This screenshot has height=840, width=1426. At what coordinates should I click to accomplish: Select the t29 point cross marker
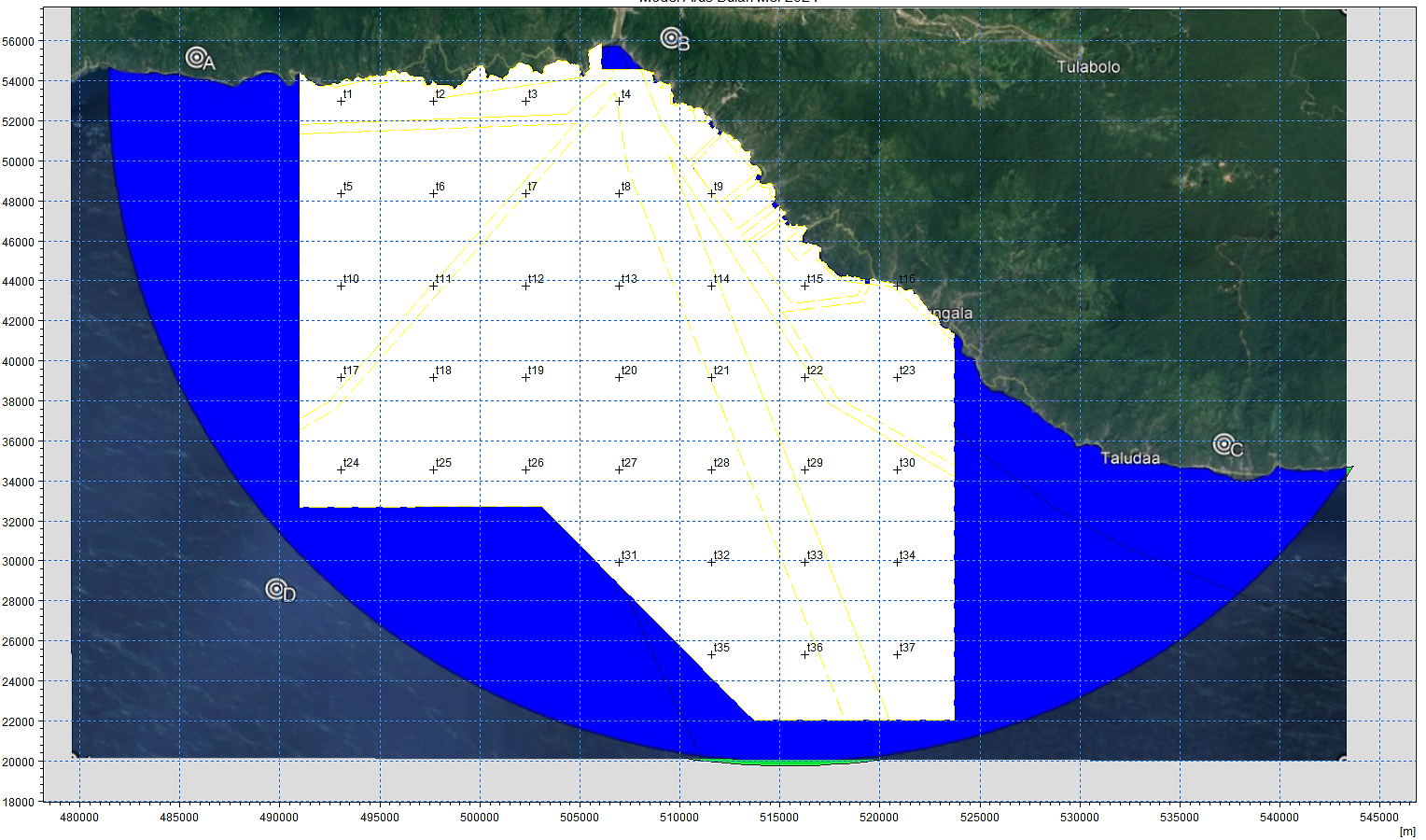[x=804, y=469]
